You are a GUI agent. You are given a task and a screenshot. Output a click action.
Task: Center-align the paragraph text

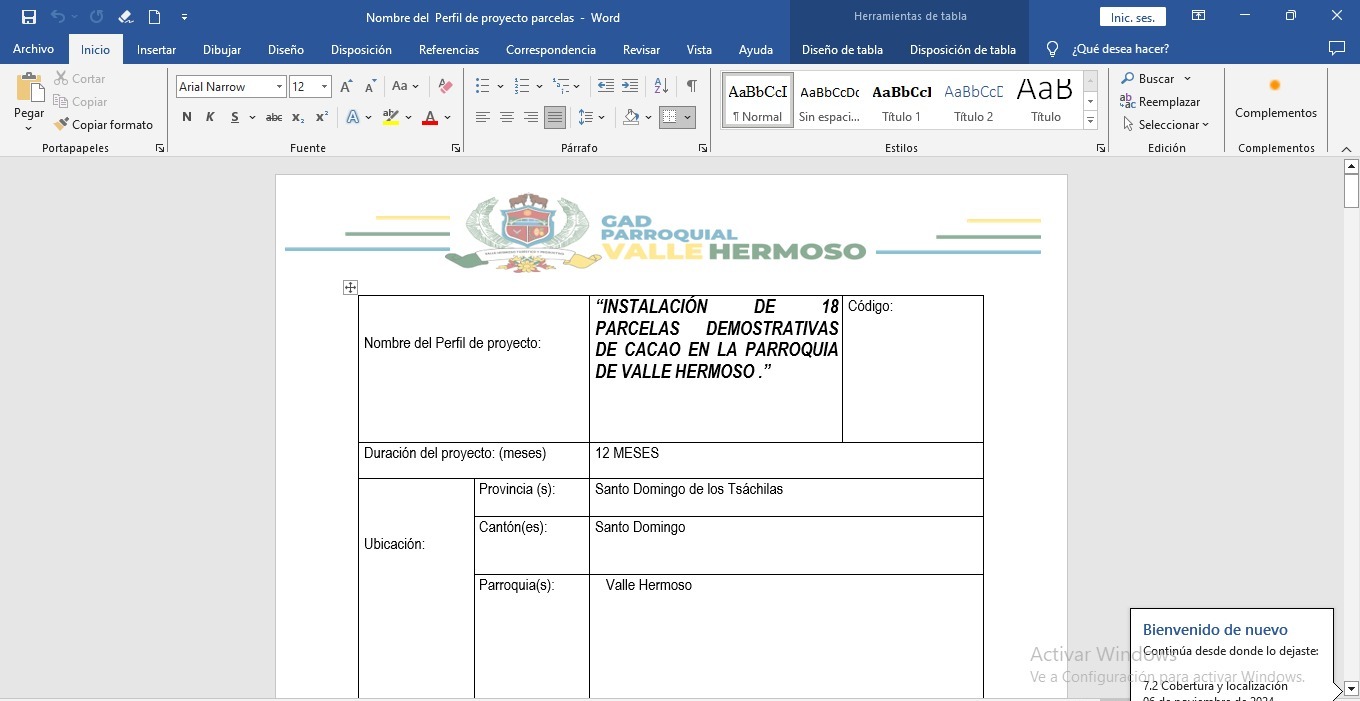pos(507,117)
